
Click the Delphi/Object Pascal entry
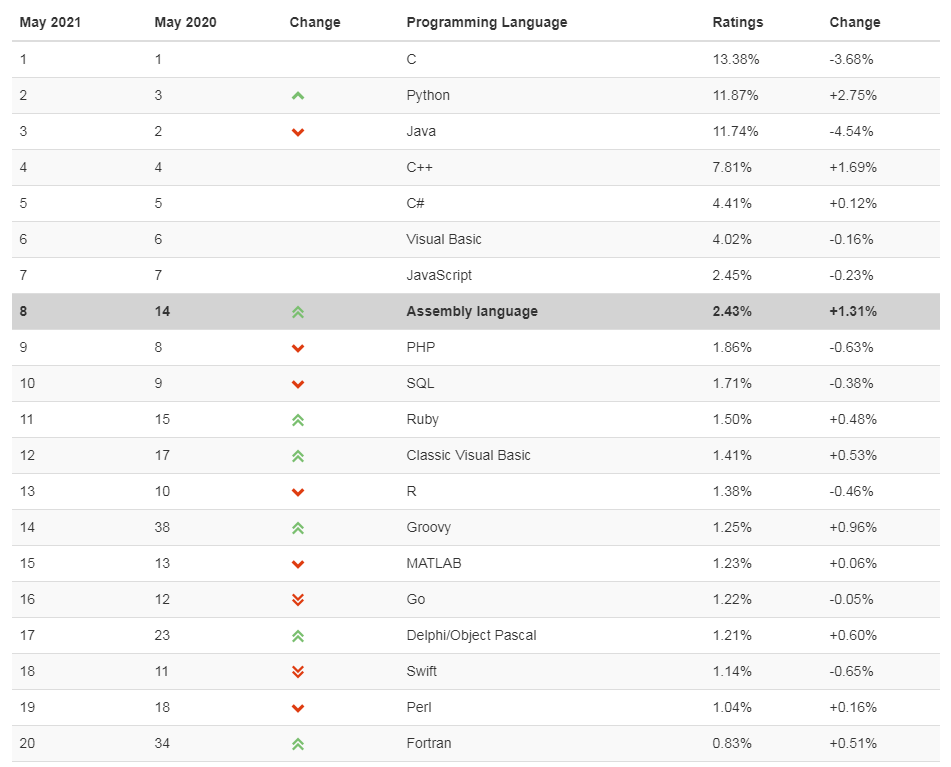point(471,635)
